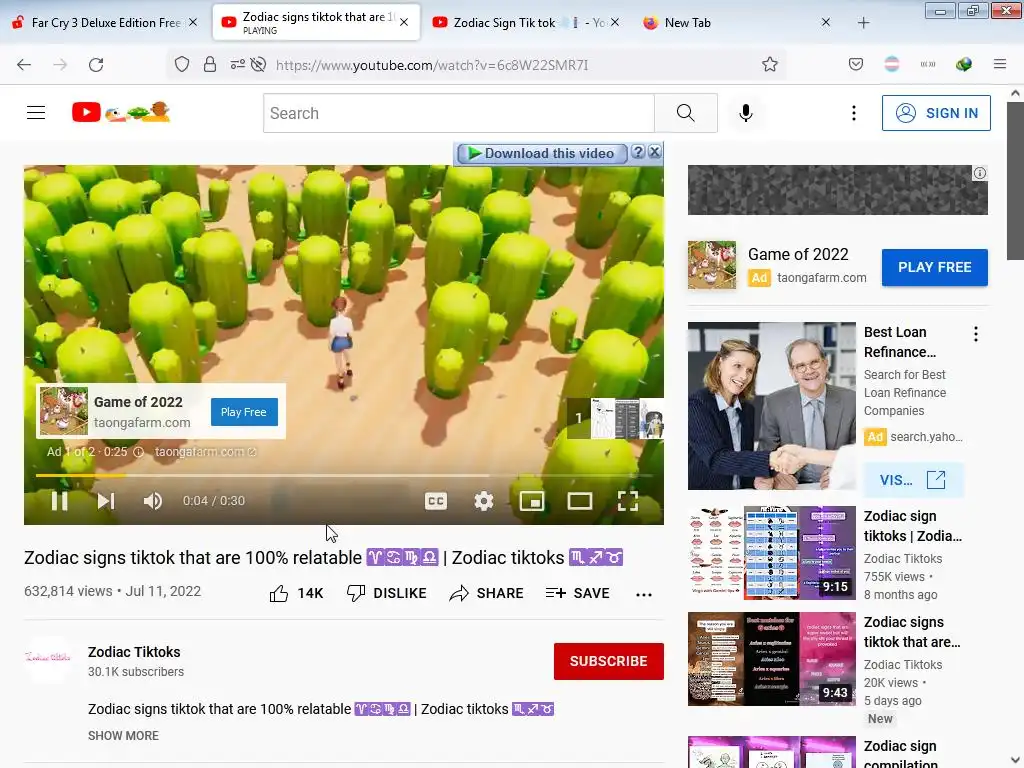The height and width of the screenshot is (768, 1024).
Task: Bookmark this page with the star icon
Action: (769, 65)
